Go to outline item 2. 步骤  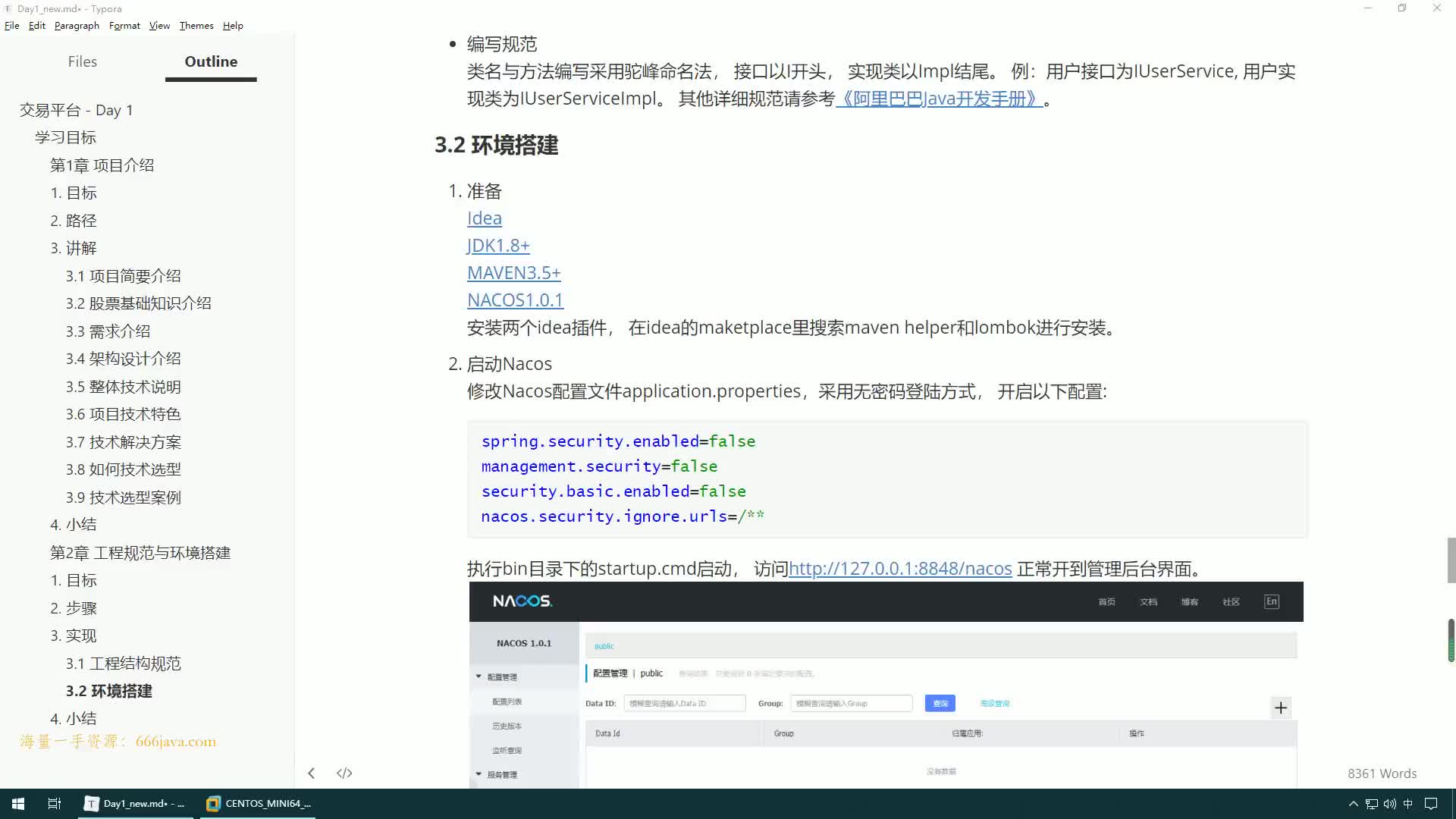click(74, 608)
